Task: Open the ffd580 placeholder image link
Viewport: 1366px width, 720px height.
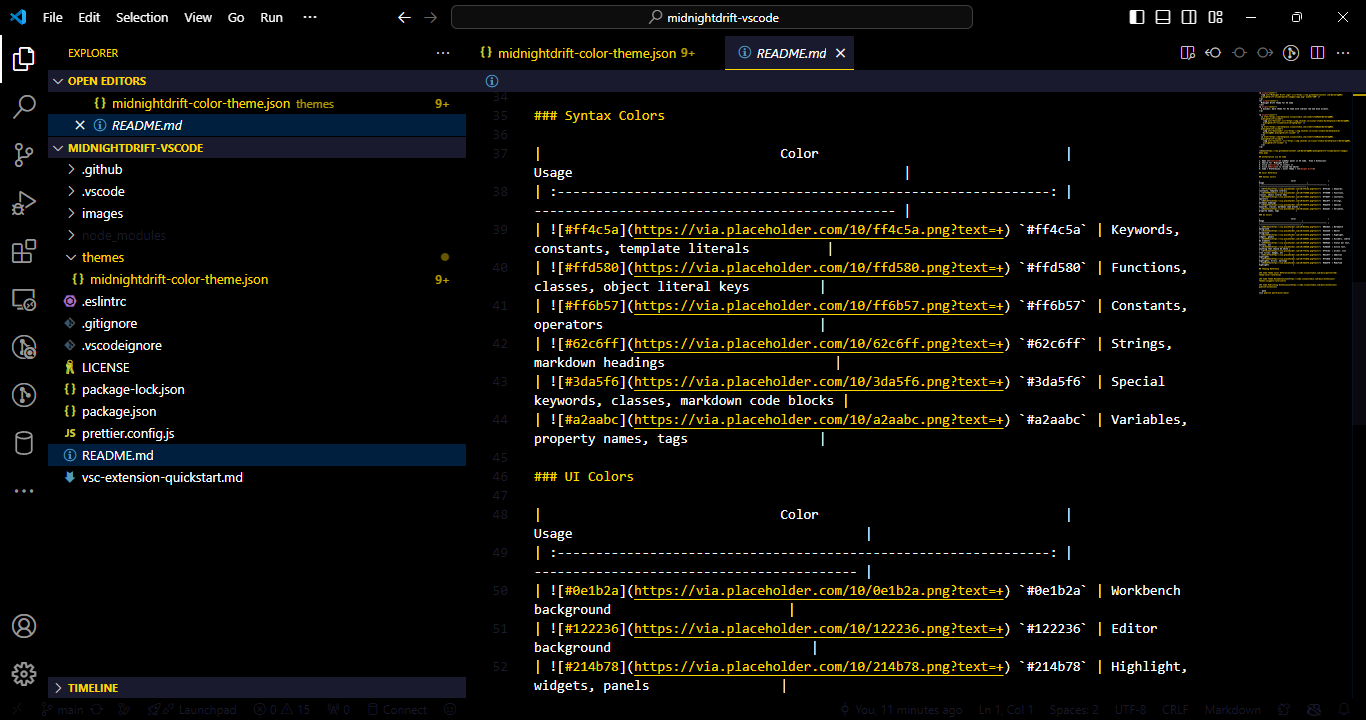Action: click(x=819, y=268)
